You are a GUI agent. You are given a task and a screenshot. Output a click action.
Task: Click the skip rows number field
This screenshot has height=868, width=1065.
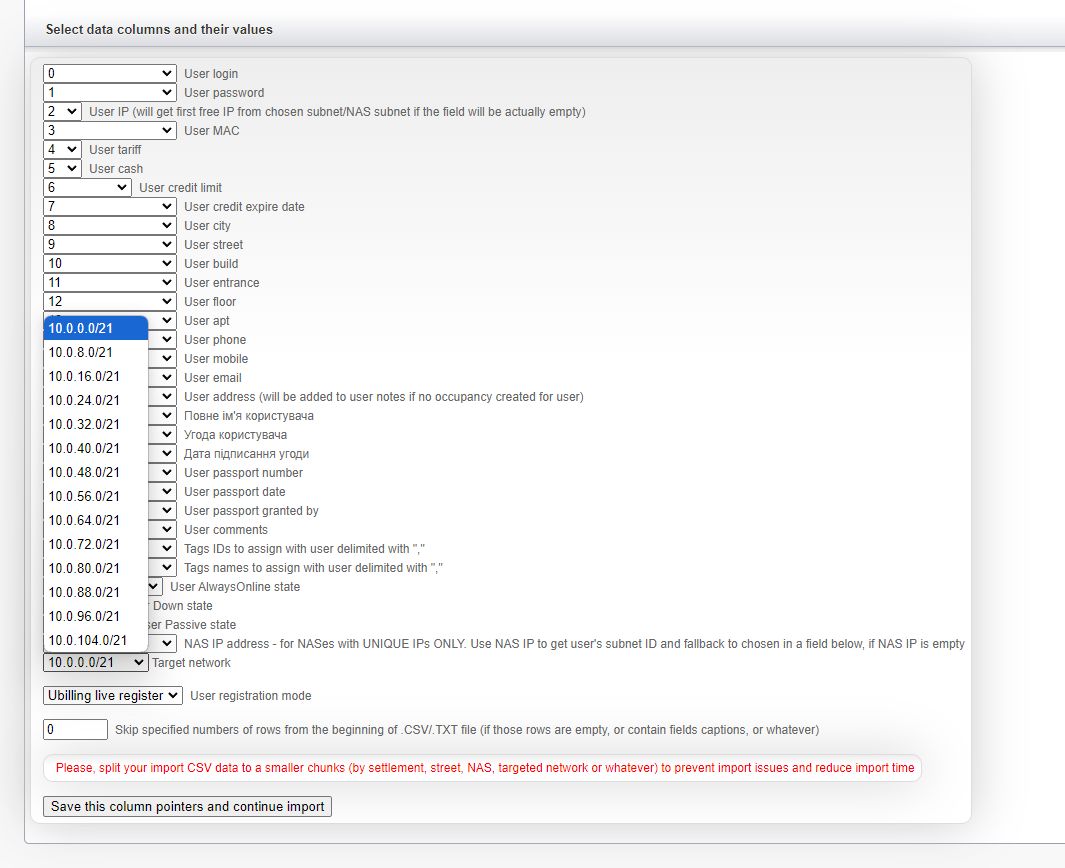[x=75, y=729]
